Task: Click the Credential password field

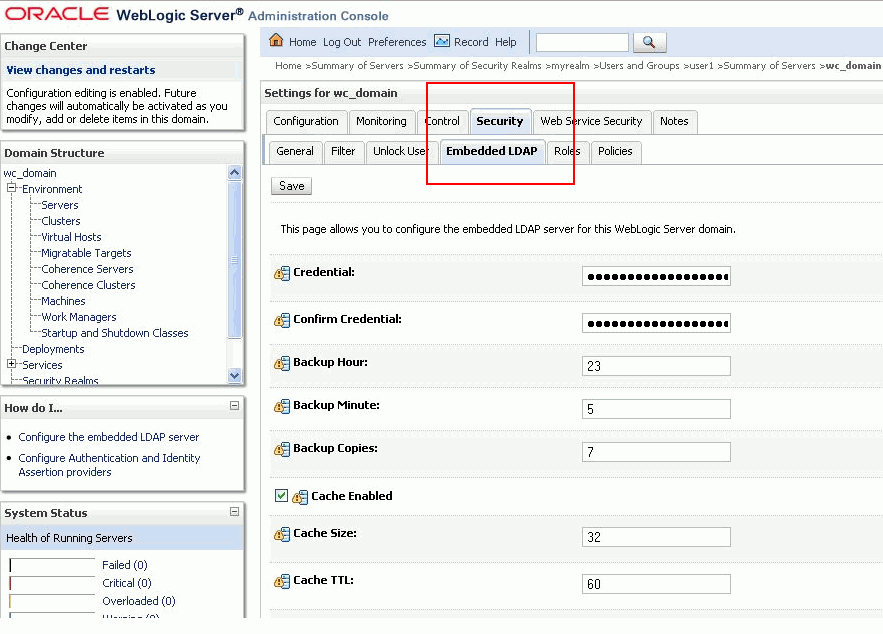Action: [x=656, y=276]
